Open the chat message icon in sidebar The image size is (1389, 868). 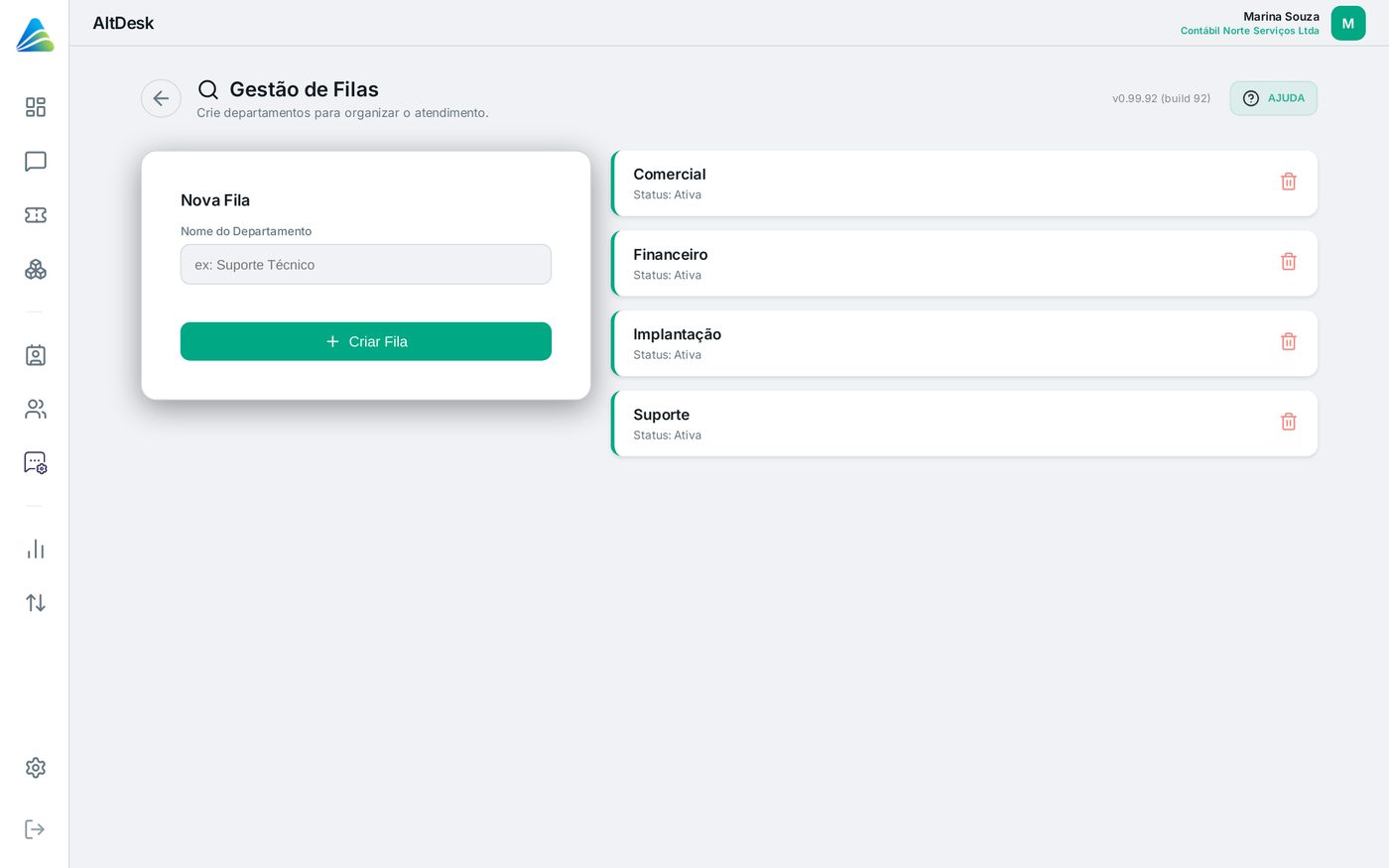(36, 162)
